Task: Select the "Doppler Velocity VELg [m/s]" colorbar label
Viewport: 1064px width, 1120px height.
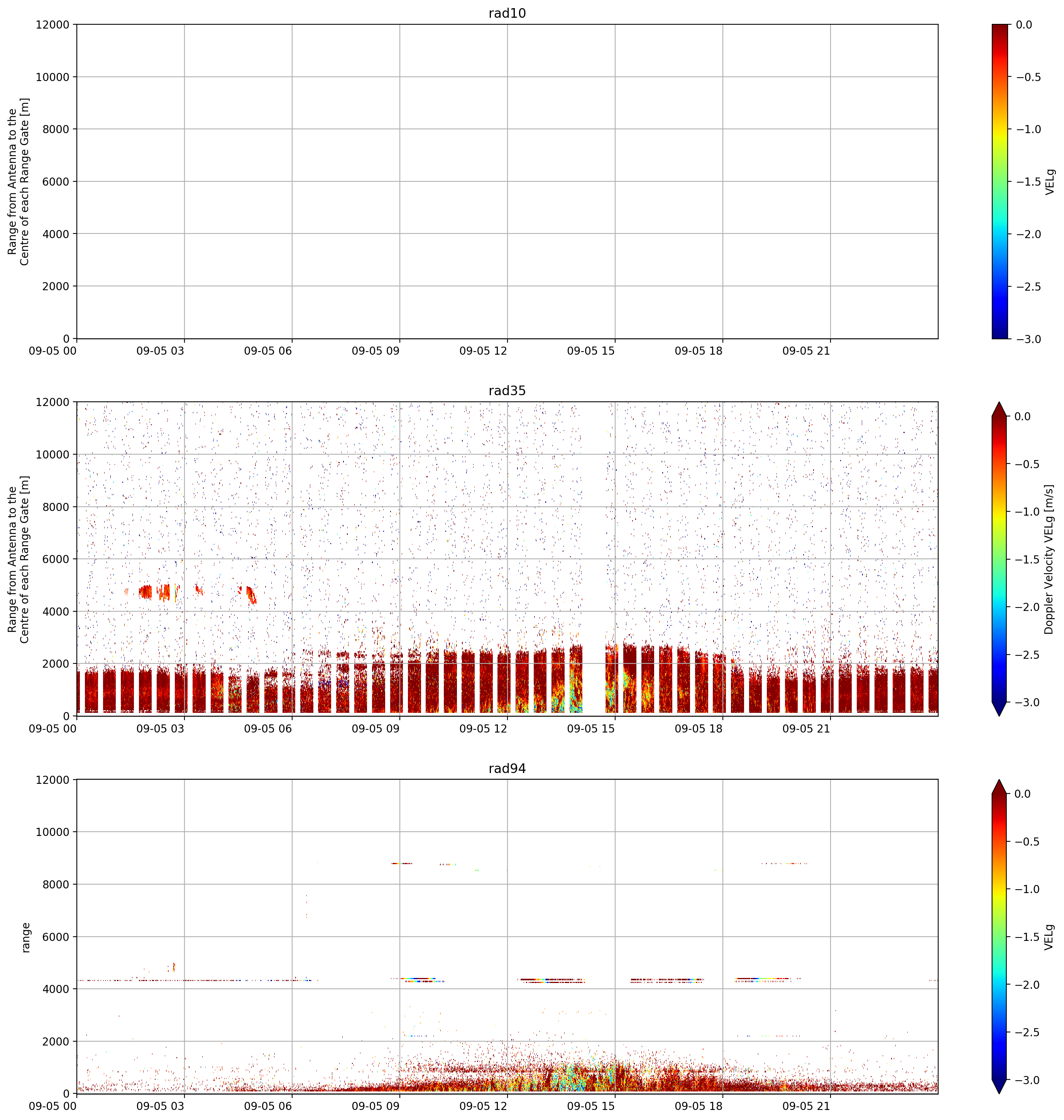Action: pyautogui.click(x=1049, y=559)
